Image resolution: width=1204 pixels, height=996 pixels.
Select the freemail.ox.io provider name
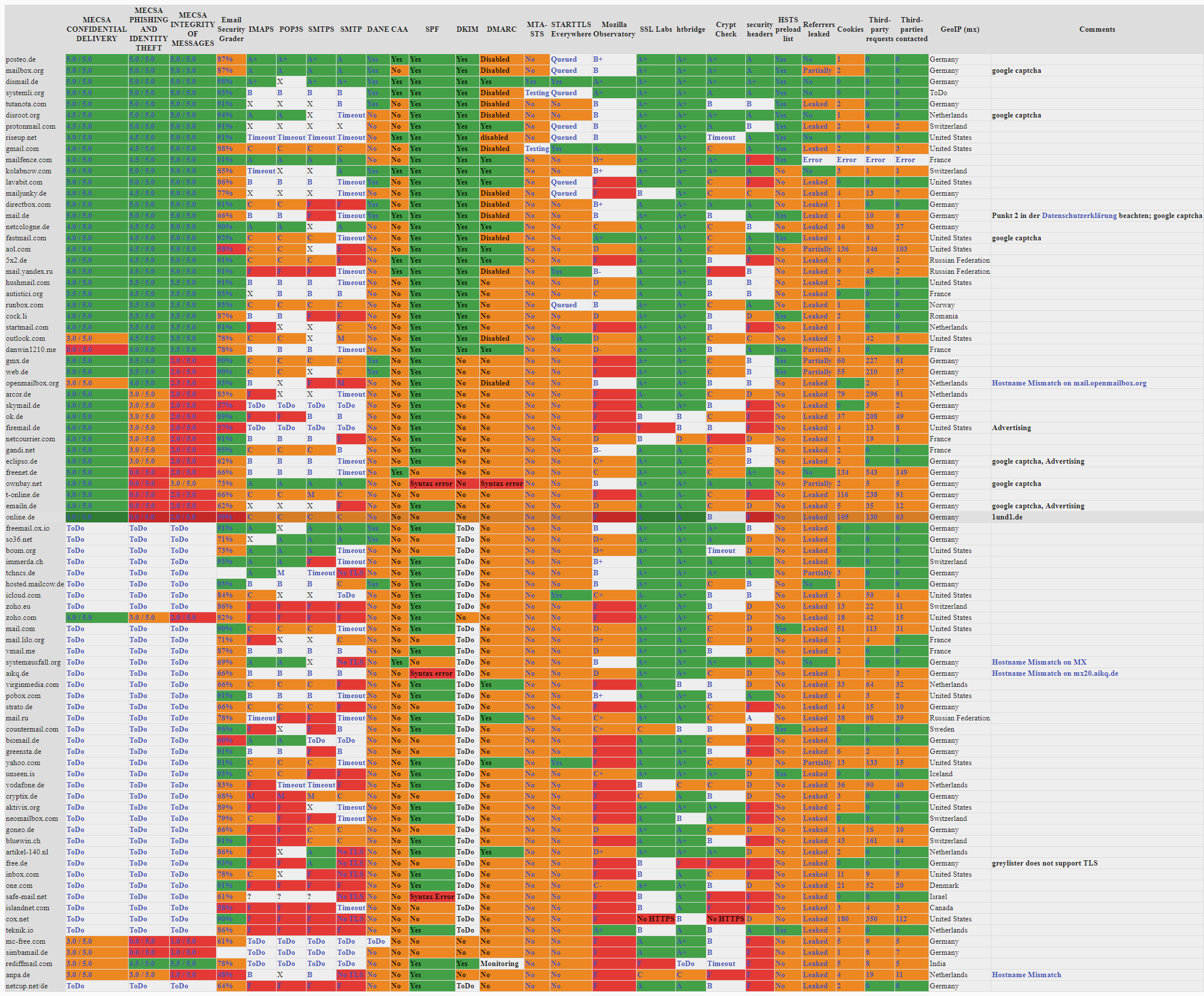coord(28,528)
